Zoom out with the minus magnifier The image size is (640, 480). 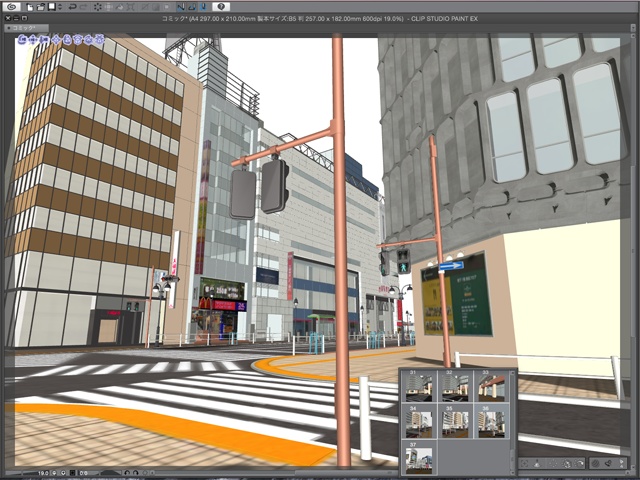[54, 473]
